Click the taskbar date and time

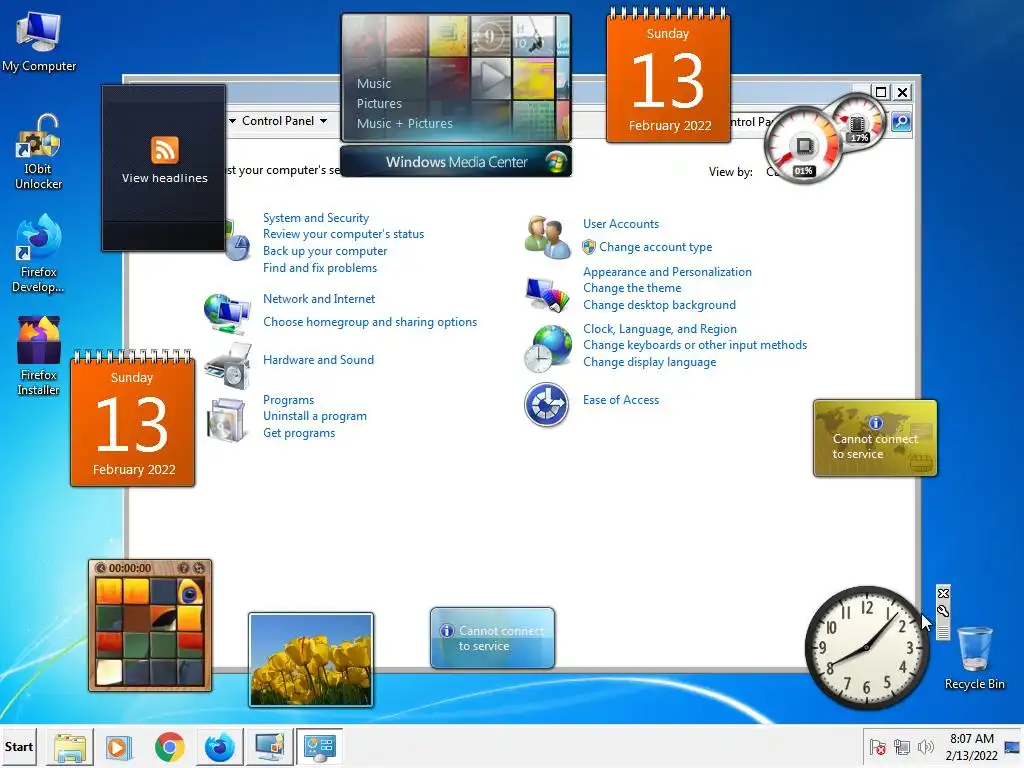pyautogui.click(x=972, y=747)
